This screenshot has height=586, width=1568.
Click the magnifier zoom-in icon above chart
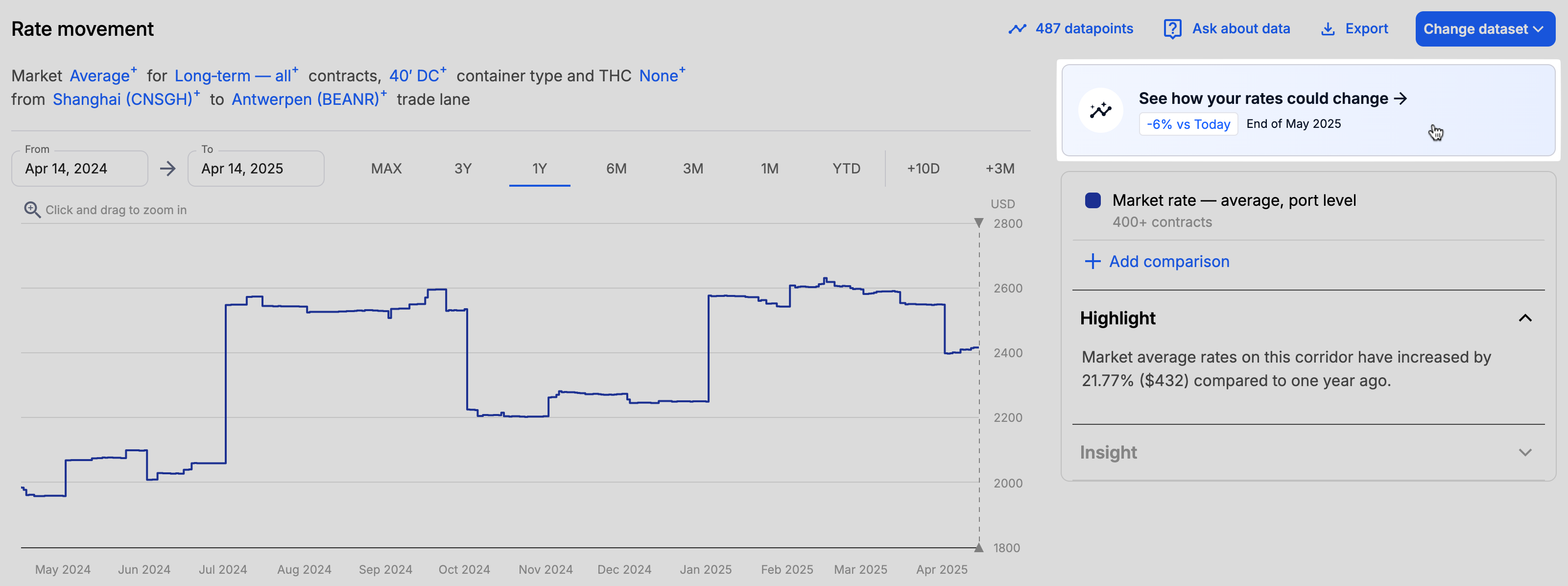(x=32, y=210)
